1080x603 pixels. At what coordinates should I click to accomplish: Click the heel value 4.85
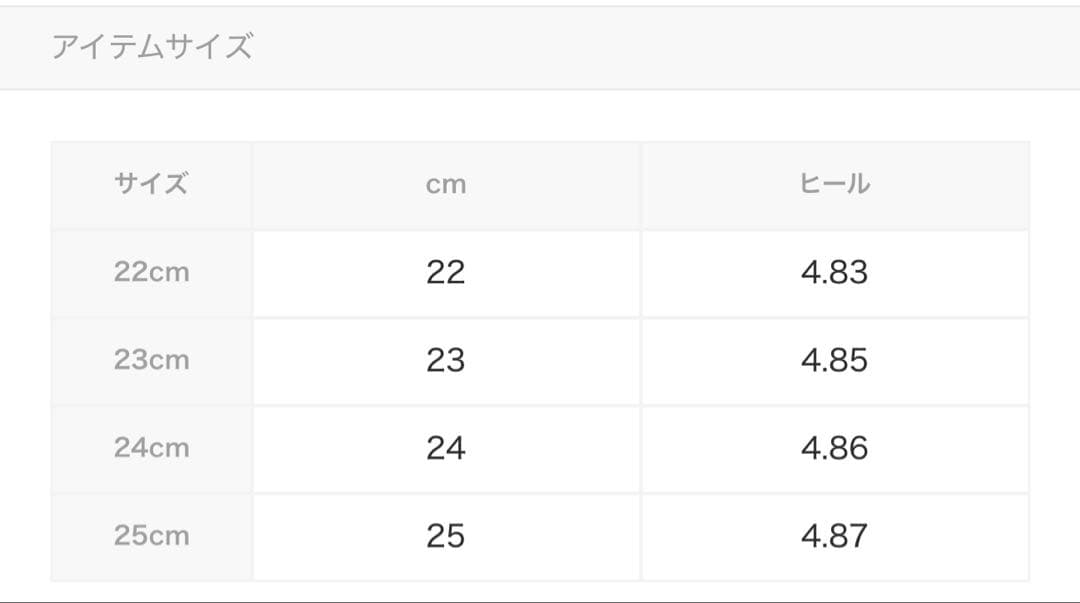coord(835,360)
